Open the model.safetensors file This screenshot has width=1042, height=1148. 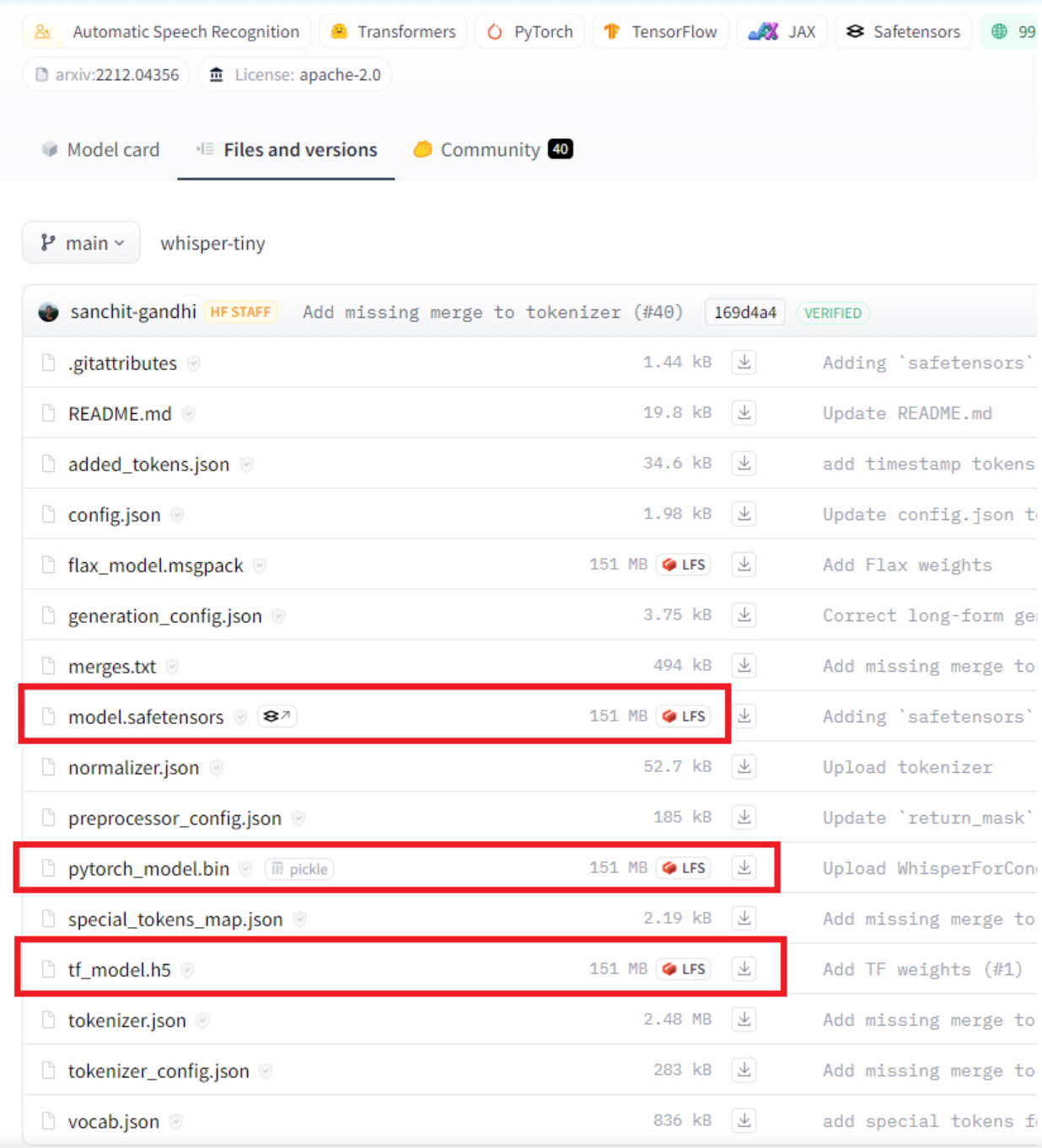[x=146, y=717]
